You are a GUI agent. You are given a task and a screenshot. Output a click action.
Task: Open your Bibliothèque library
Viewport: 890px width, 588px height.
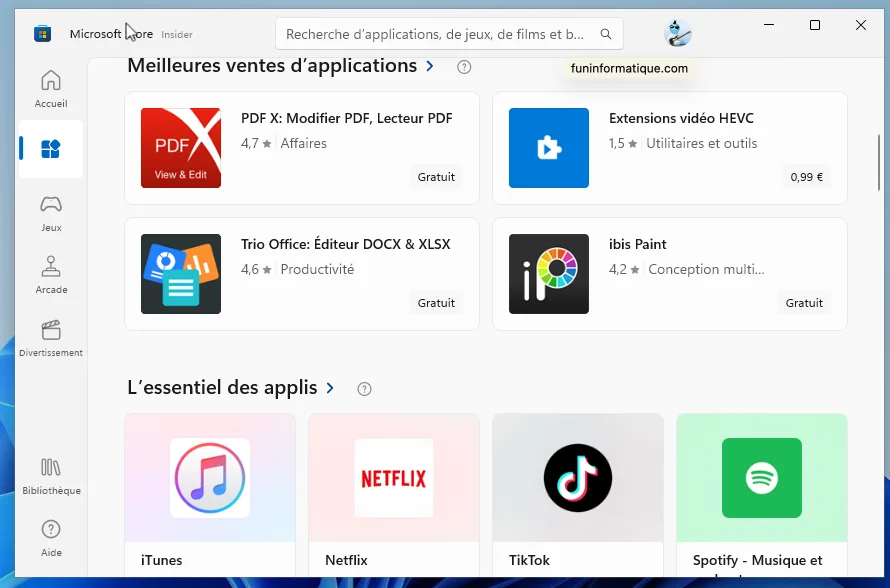pos(50,474)
